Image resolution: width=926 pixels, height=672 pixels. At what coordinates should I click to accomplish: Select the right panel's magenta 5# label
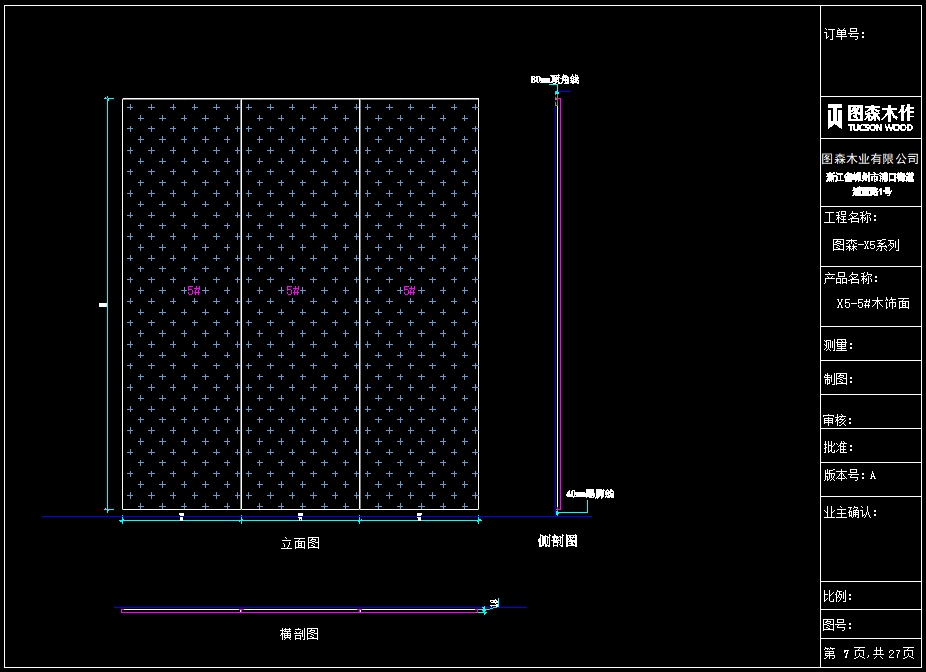click(x=408, y=291)
